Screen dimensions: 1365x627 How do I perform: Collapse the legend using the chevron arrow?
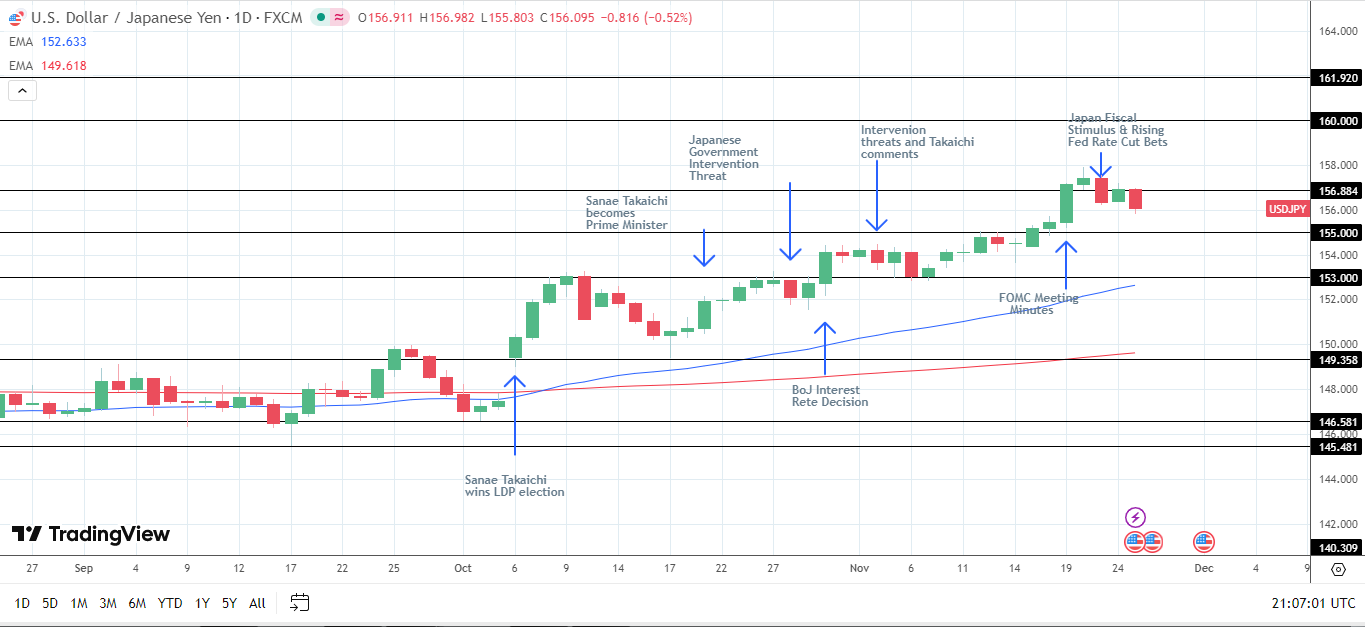coord(21,89)
